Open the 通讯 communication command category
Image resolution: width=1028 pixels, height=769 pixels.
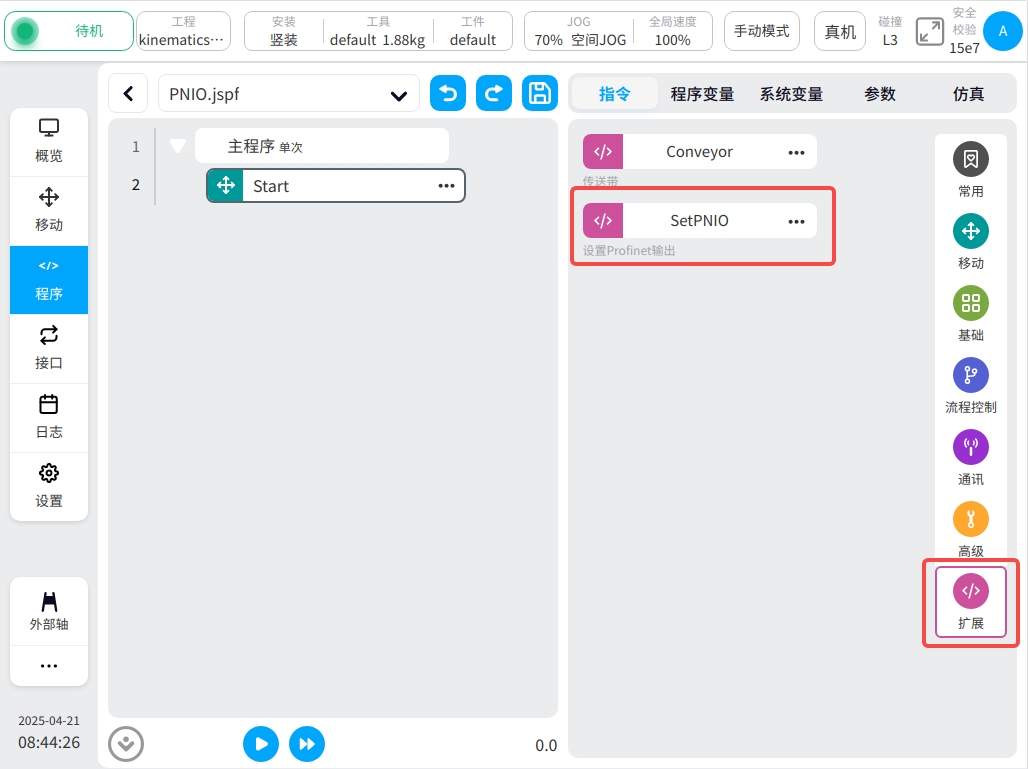[970, 455]
